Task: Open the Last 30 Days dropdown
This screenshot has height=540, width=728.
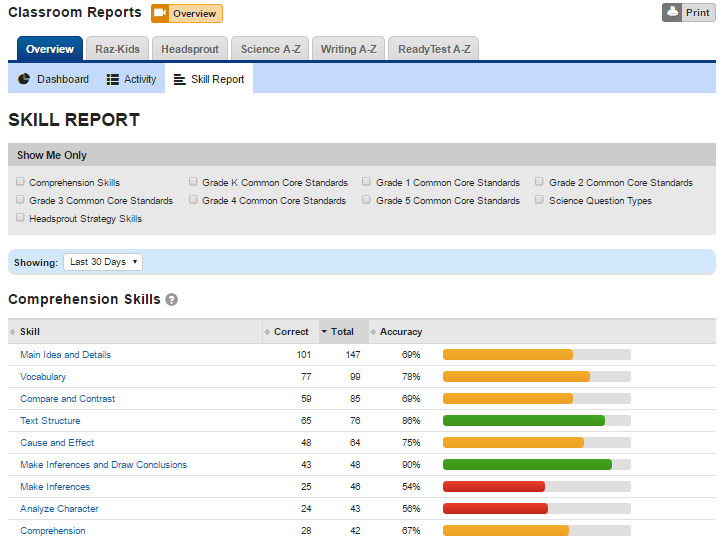Action: [x=103, y=262]
